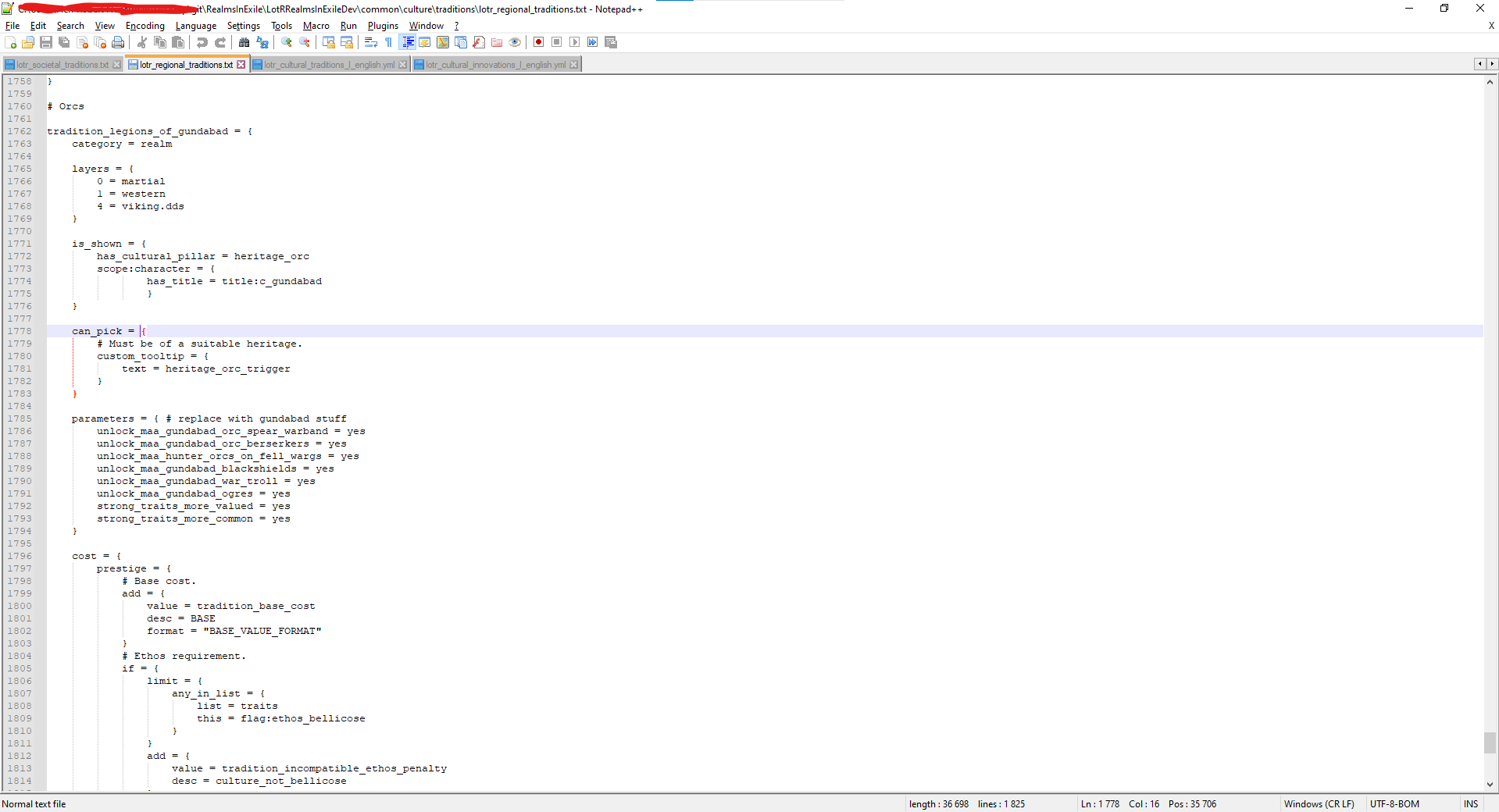1499x812 pixels.
Task: Click the Close All toolbar icon
Action: point(100,42)
